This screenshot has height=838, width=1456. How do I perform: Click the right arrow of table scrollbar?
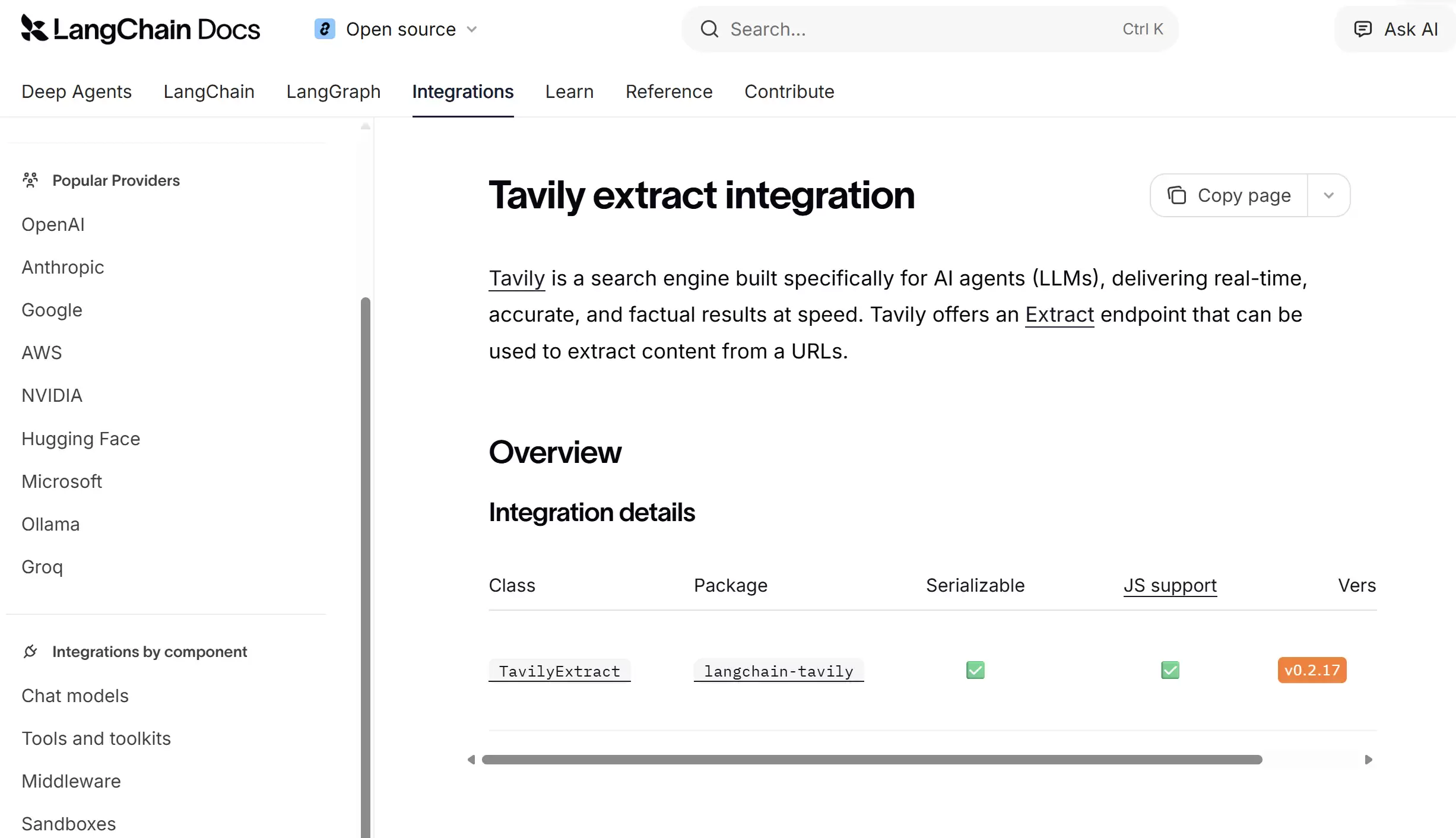point(1369,760)
